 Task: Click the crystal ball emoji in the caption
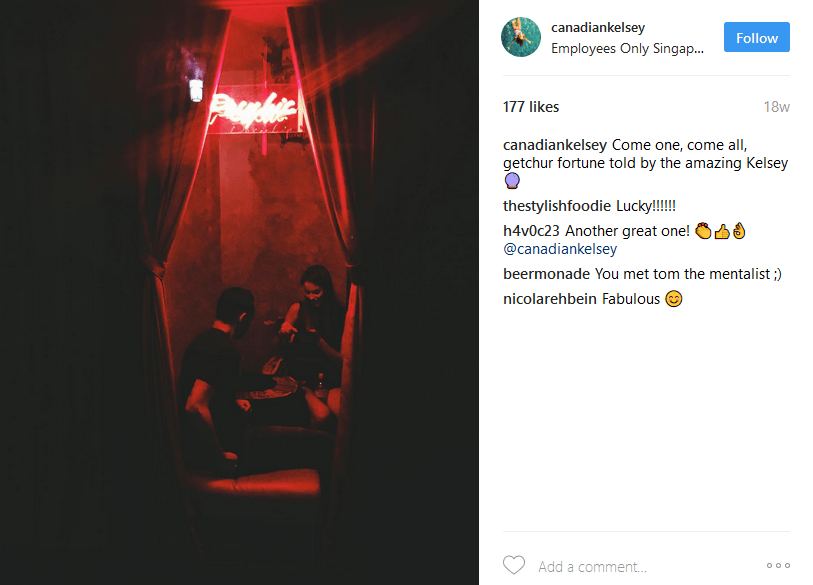[512, 181]
